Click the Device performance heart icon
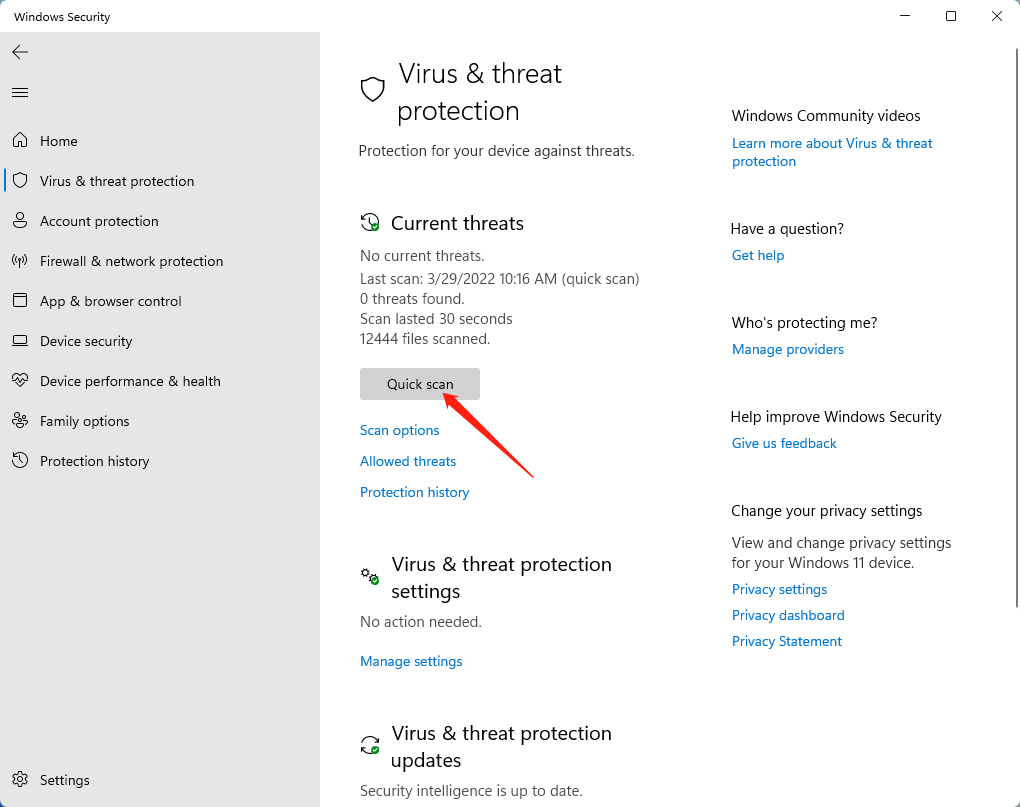This screenshot has width=1020, height=807. [x=20, y=380]
